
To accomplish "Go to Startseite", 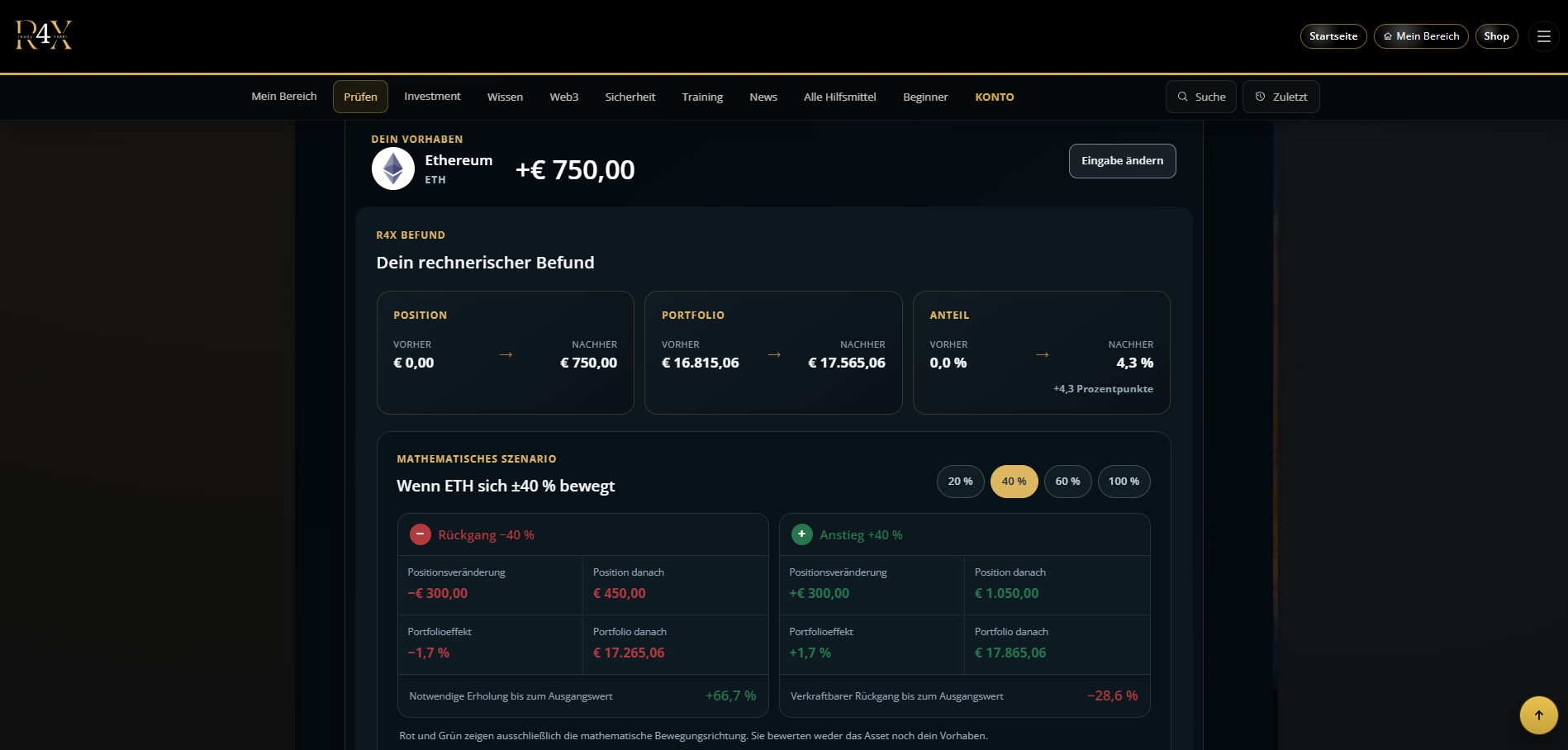I will coord(1333,36).
